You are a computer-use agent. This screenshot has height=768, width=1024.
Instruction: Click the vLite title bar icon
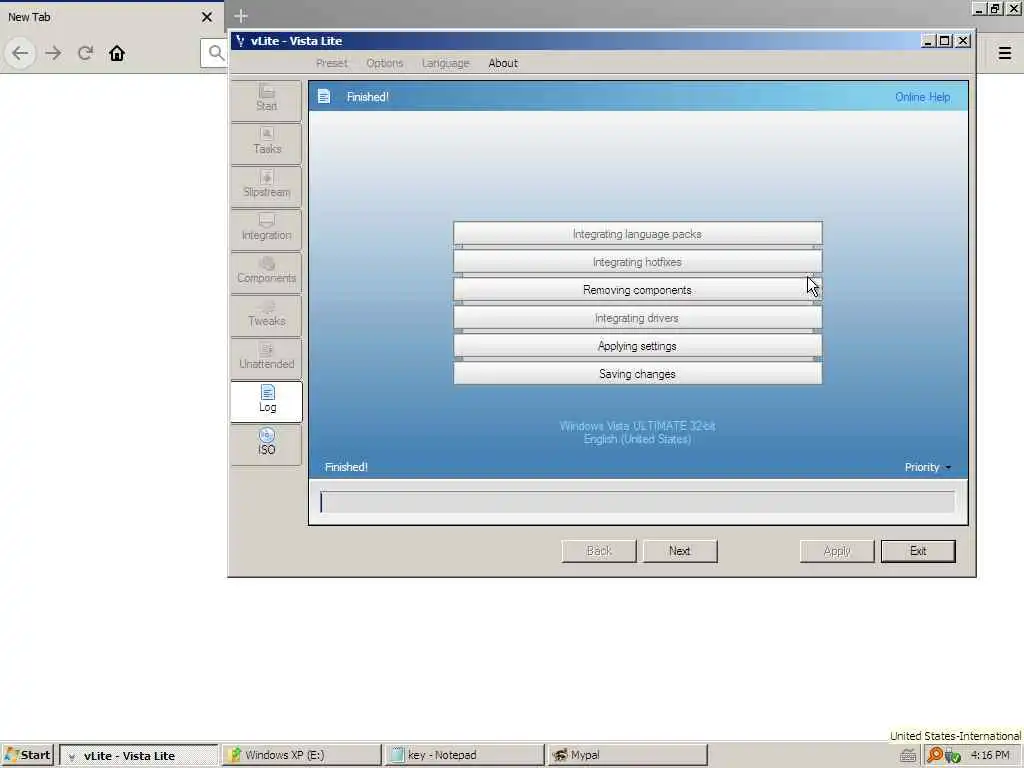click(240, 40)
